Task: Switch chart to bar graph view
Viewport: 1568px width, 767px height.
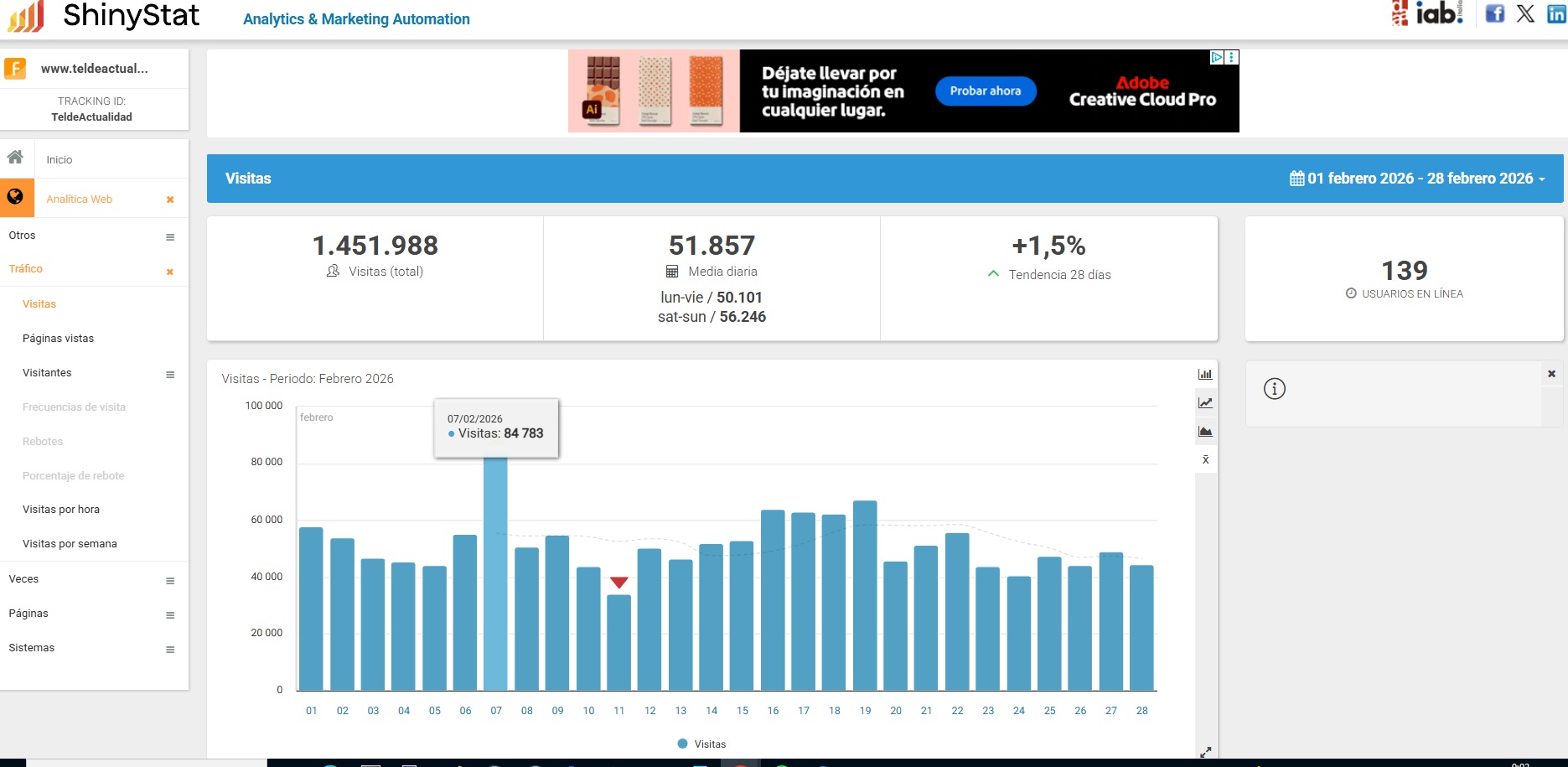Action: (x=1205, y=375)
